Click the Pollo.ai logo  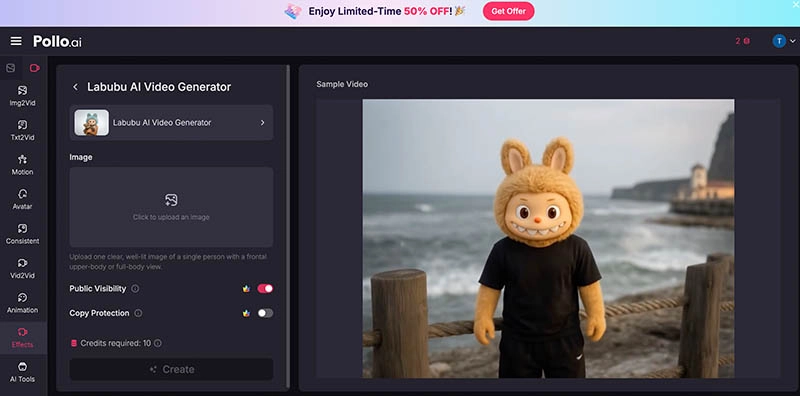pos(57,41)
